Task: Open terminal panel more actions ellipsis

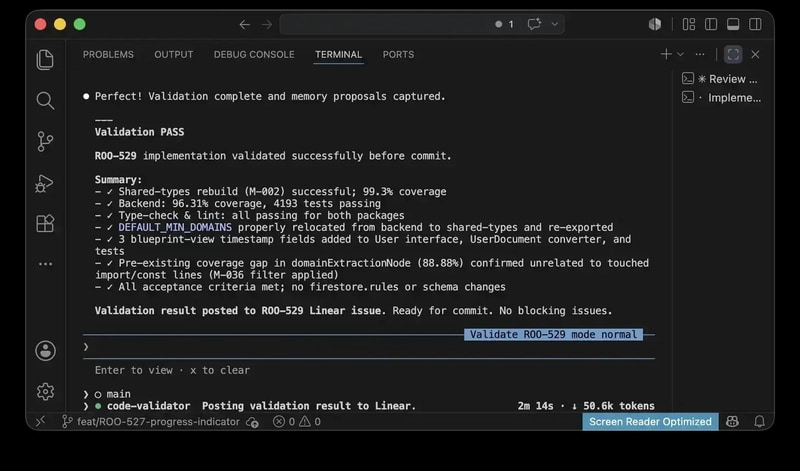Action: [700, 54]
